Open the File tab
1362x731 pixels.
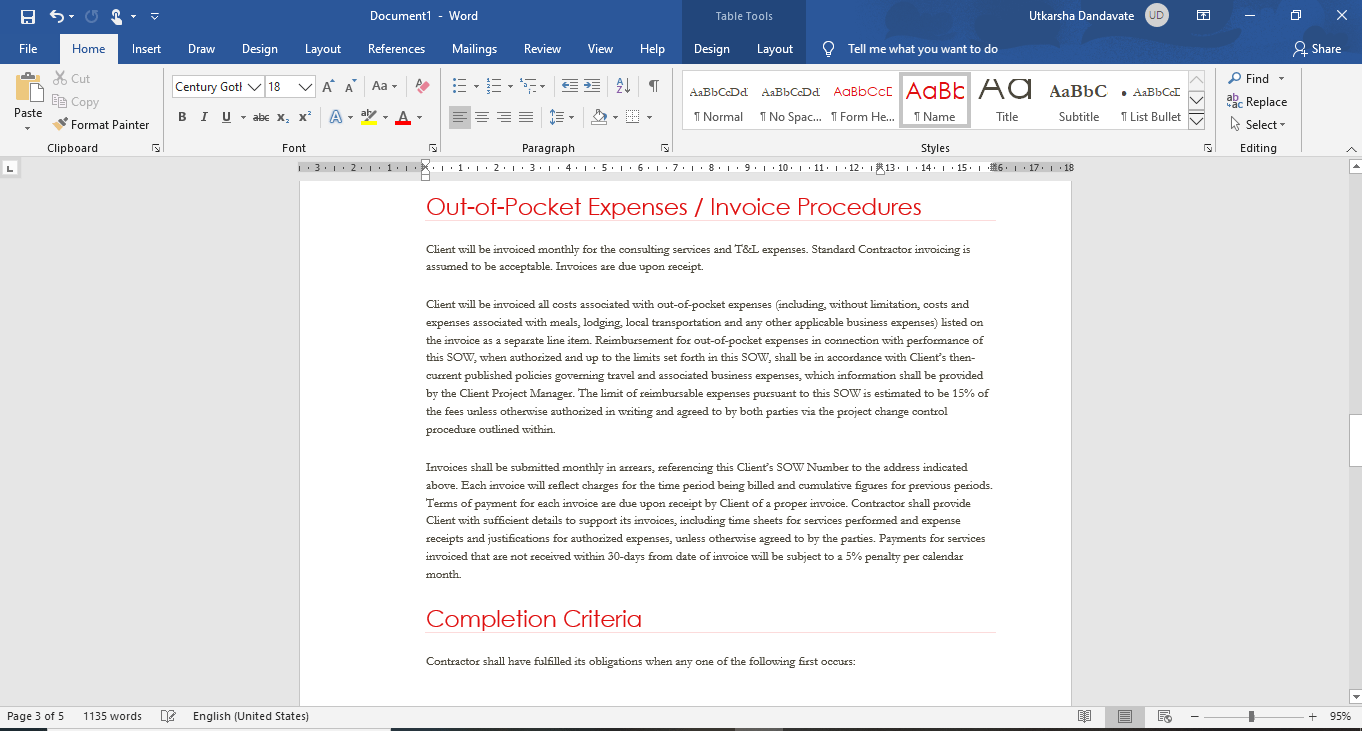click(28, 49)
